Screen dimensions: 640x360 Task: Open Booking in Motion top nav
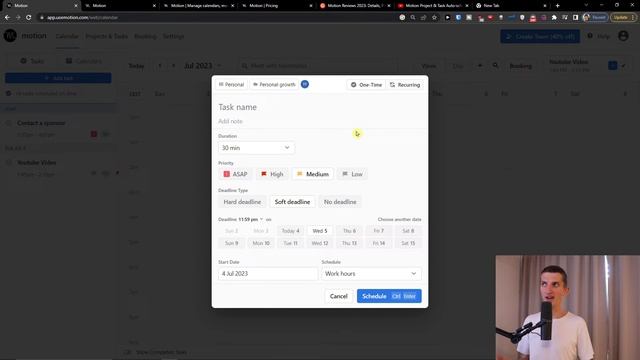click(x=145, y=36)
